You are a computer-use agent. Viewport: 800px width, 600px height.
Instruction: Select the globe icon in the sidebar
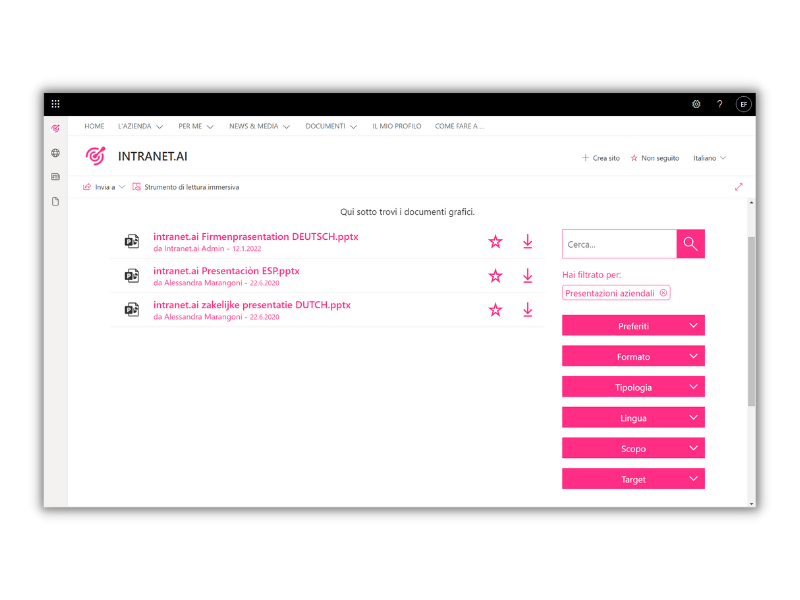pyautogui.click(x=56, y=155)
